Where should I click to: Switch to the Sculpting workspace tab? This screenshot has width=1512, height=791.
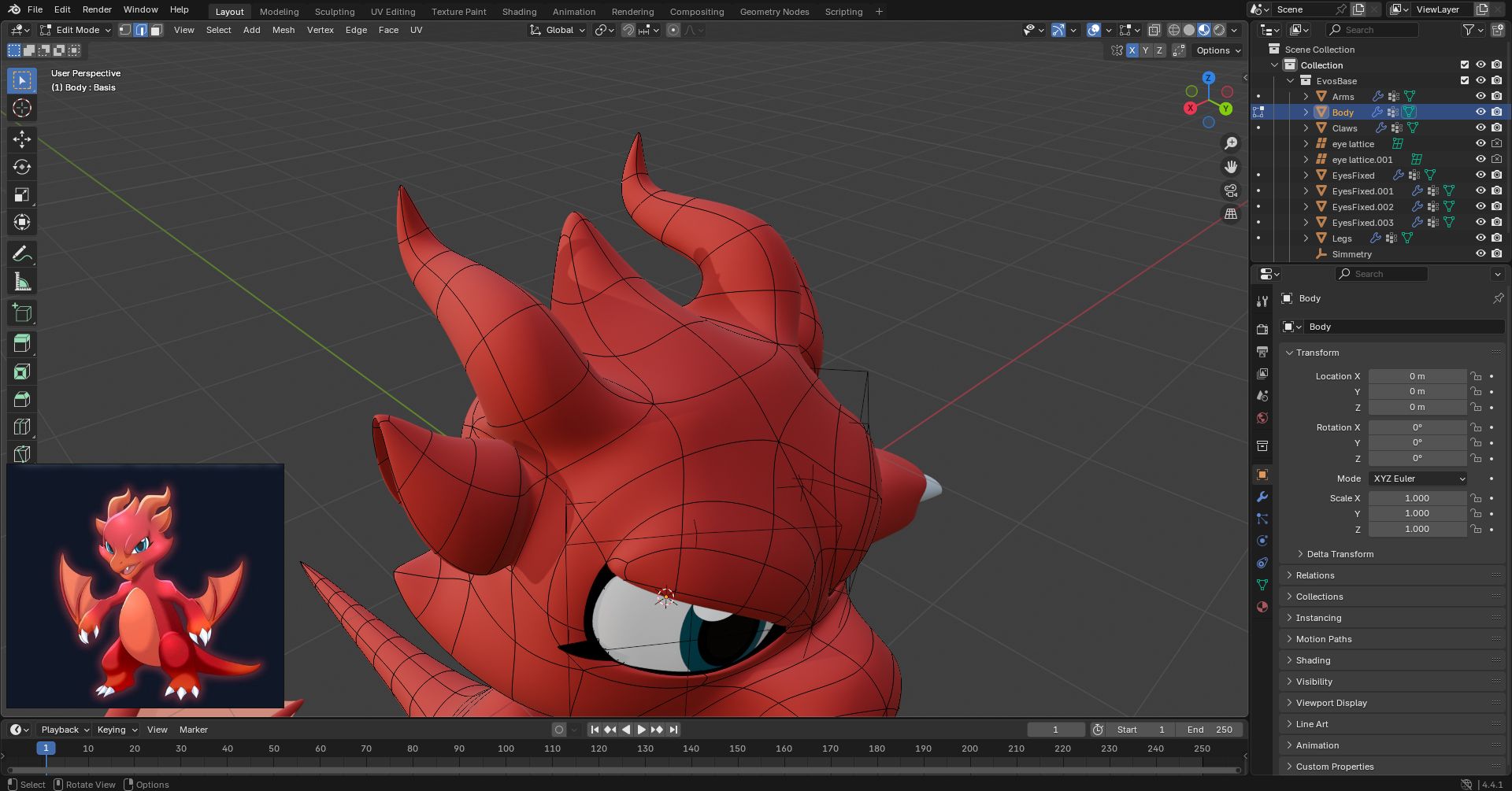tap(335, 12)
